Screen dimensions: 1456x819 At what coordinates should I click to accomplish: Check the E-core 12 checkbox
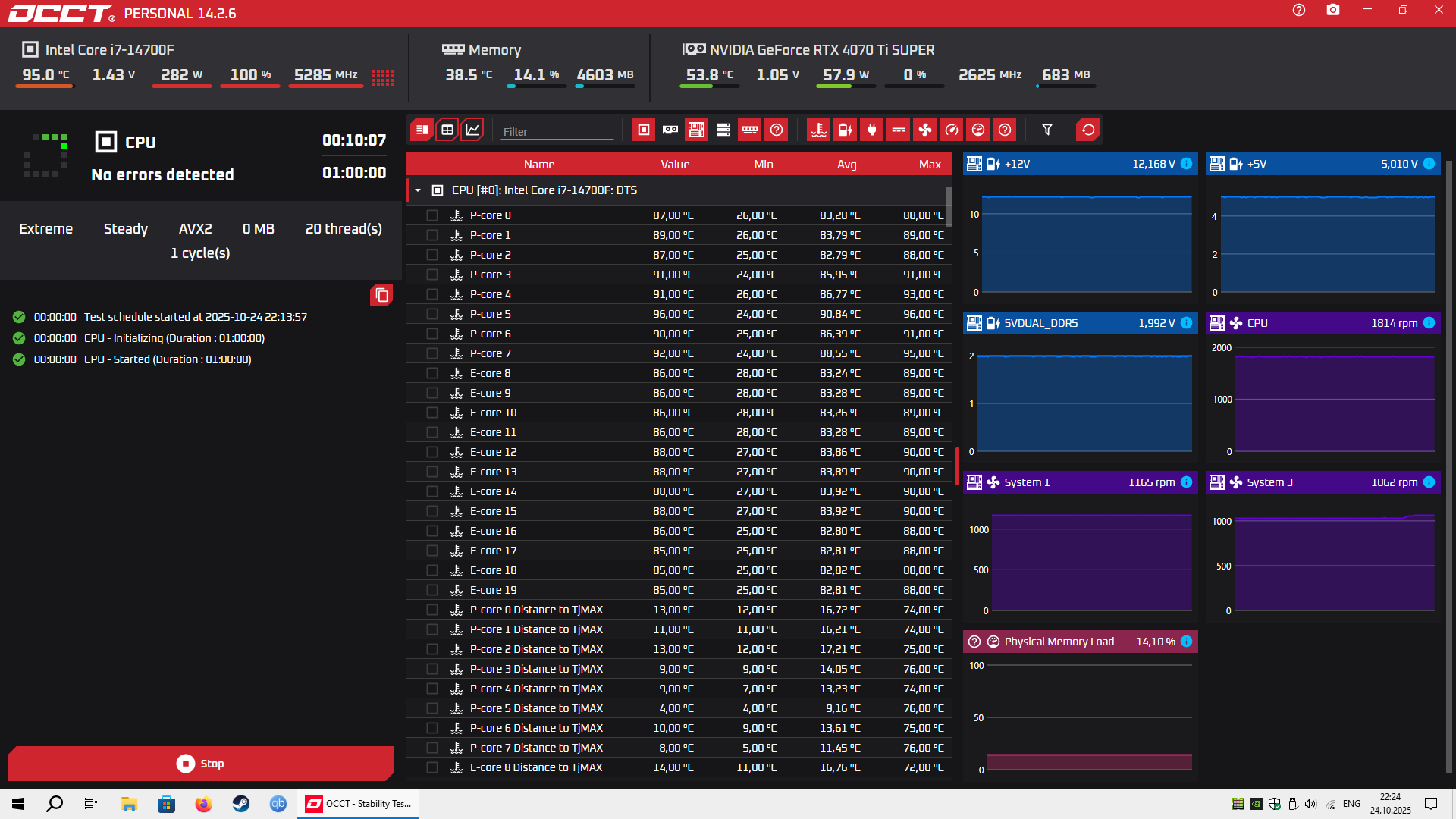432,452
